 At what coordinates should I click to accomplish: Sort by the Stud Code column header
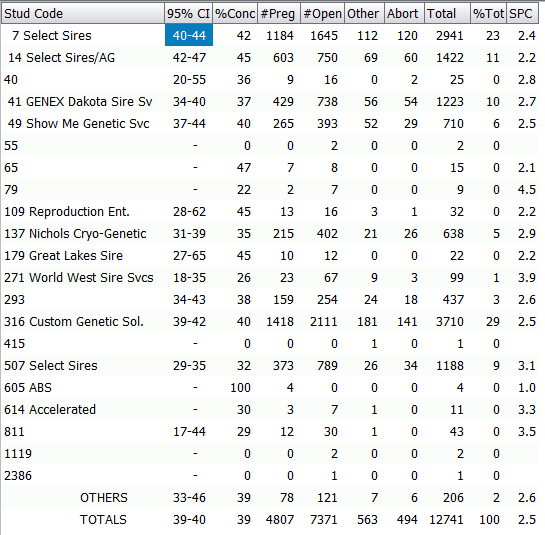[83, 14]
